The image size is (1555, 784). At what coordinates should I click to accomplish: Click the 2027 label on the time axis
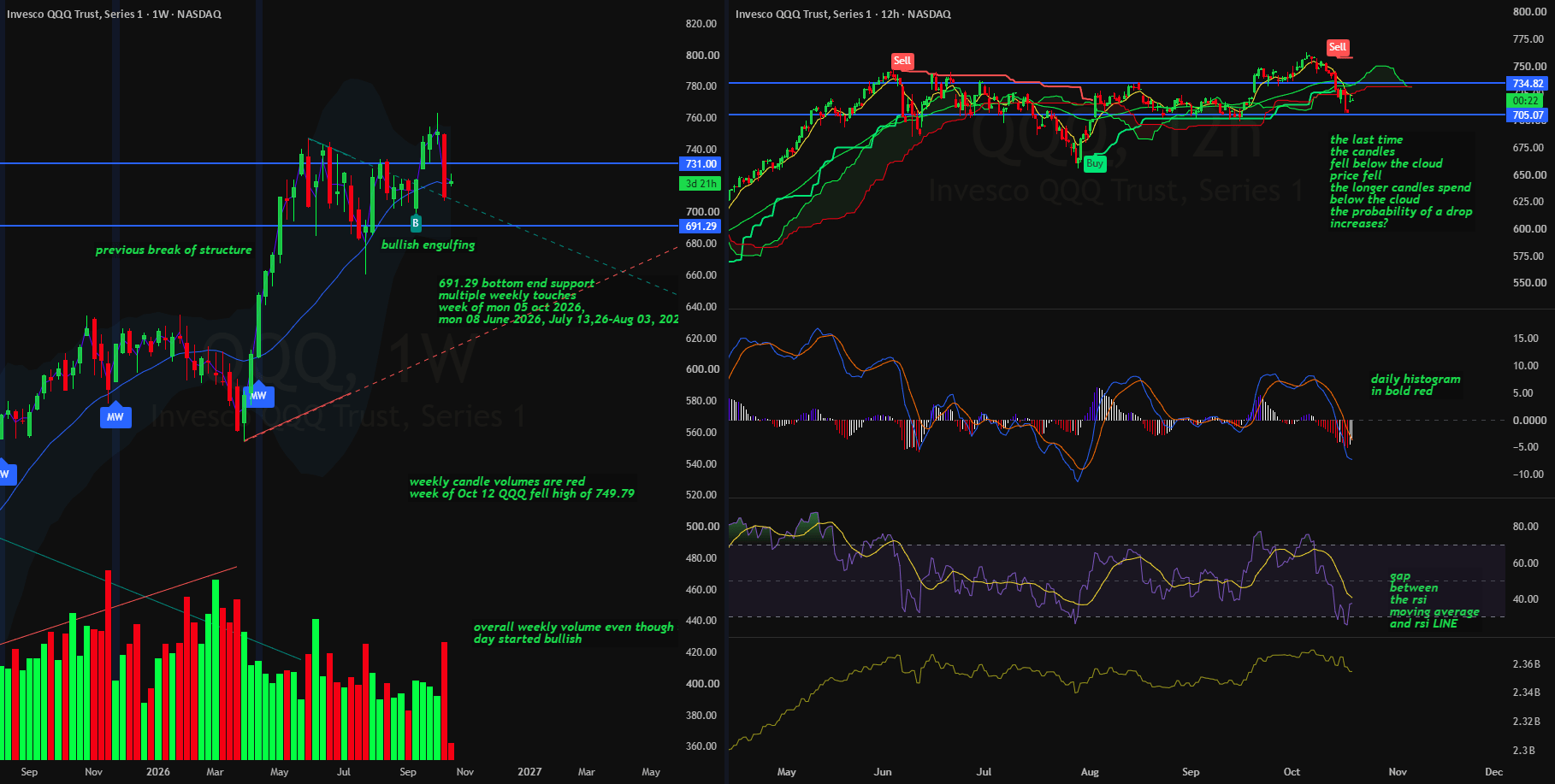pyautogui.click(x=529, y=772)
